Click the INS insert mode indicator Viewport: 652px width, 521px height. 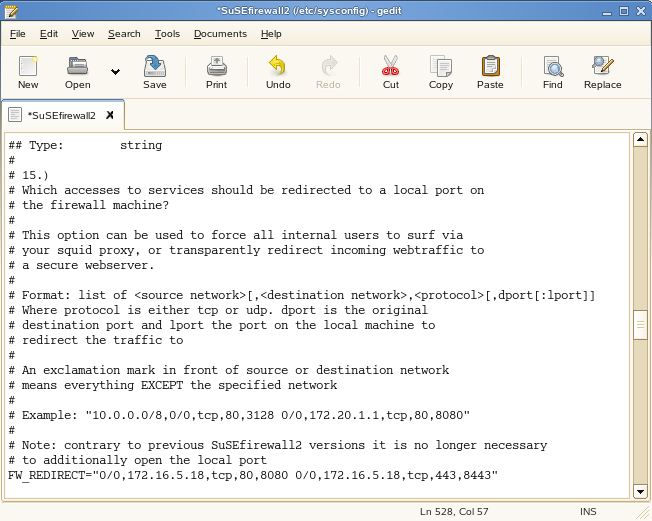pos(588,511)
